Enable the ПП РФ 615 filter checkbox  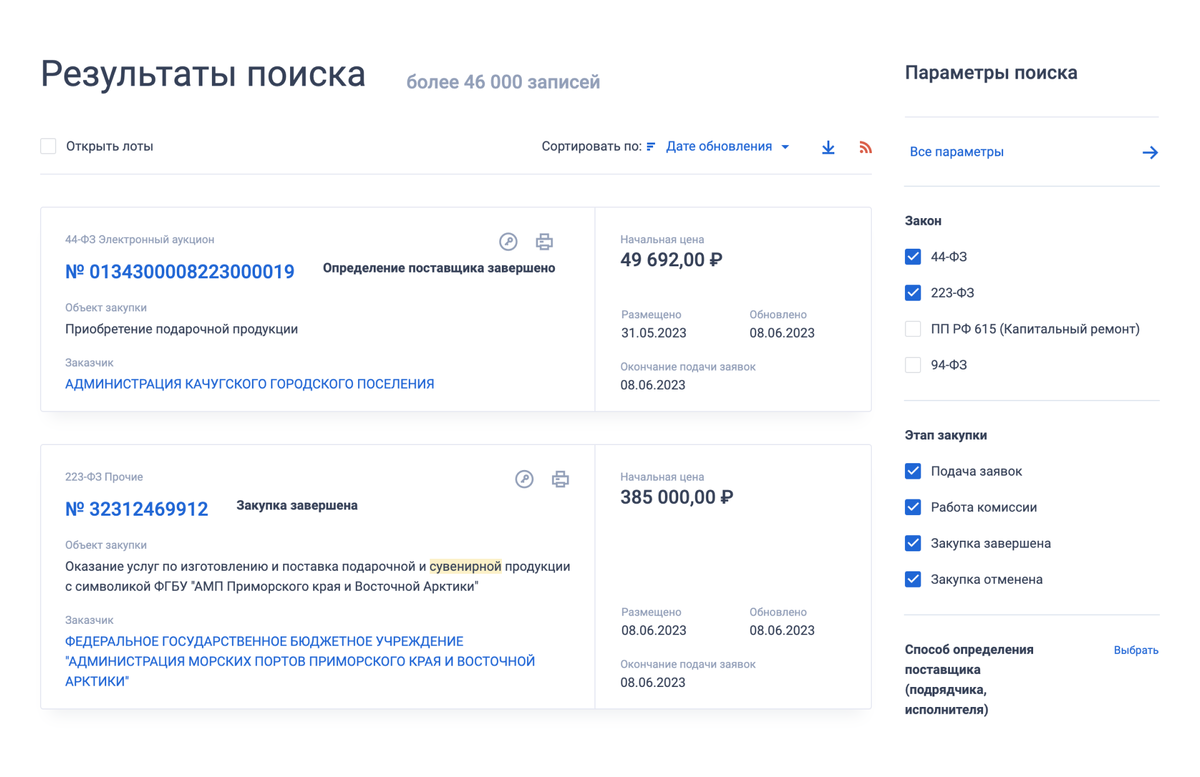tap(912, 328)
